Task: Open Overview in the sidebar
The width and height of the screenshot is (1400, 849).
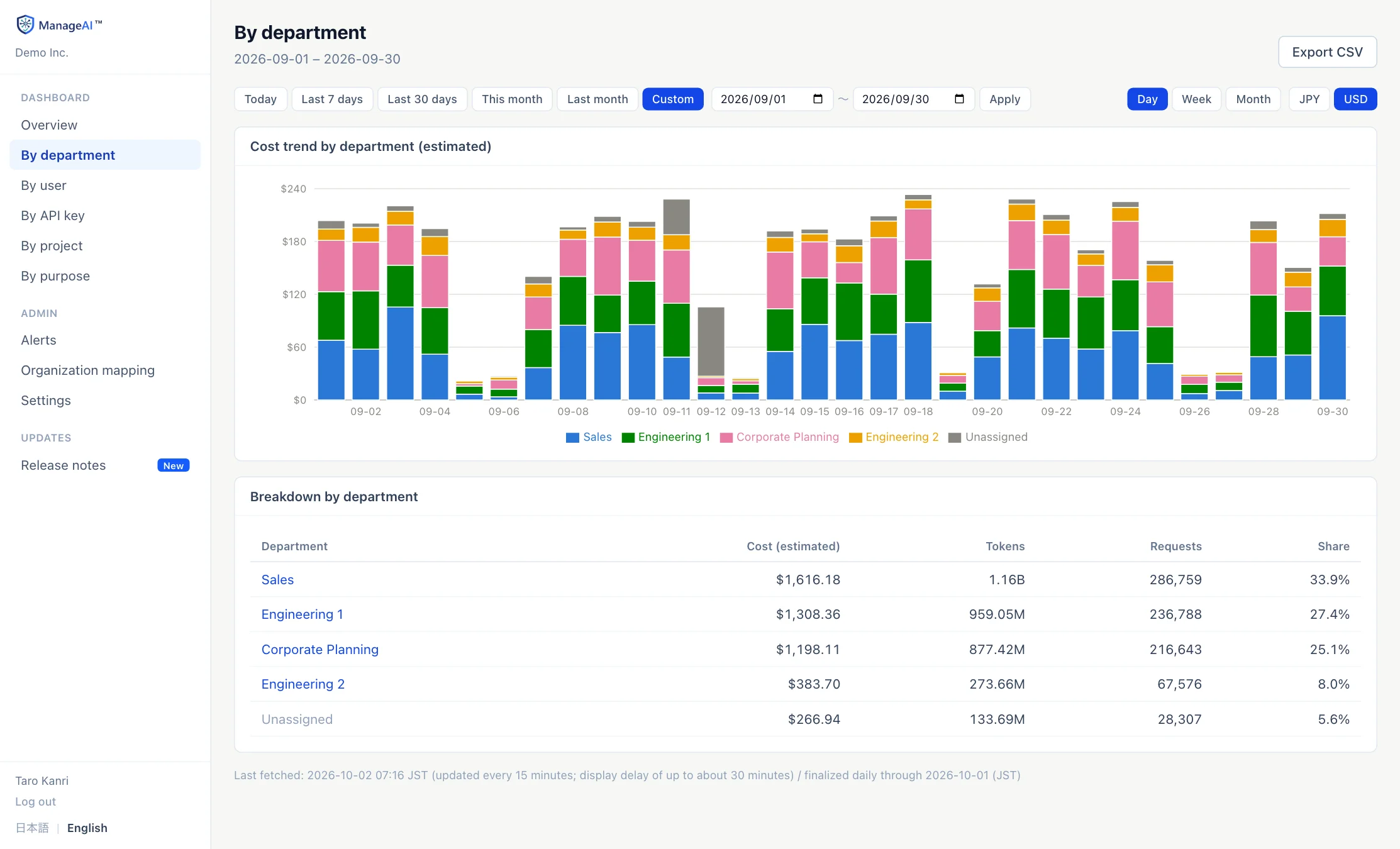Action: coord(105,125)
